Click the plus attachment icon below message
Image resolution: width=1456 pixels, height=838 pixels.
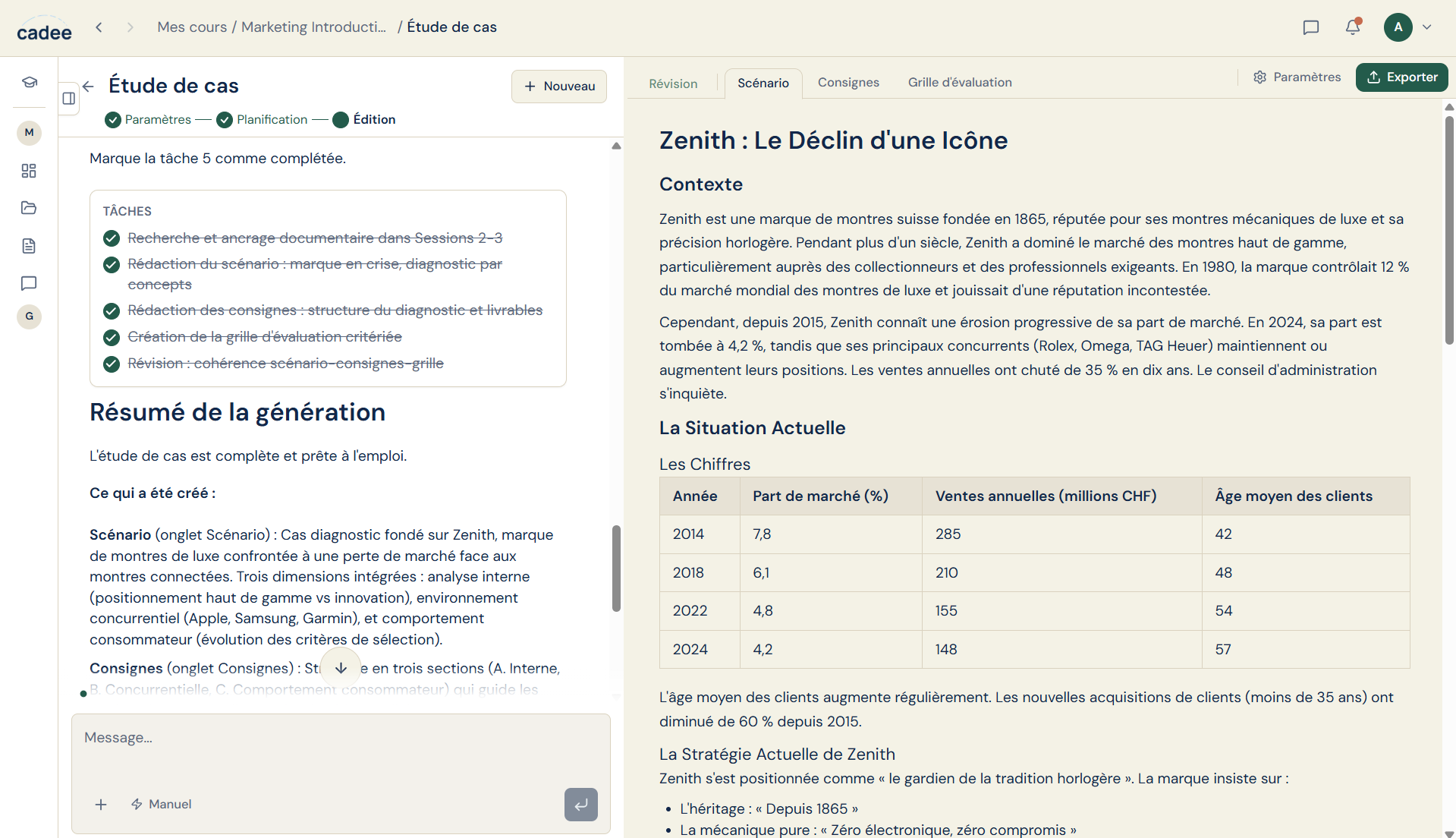101,805
